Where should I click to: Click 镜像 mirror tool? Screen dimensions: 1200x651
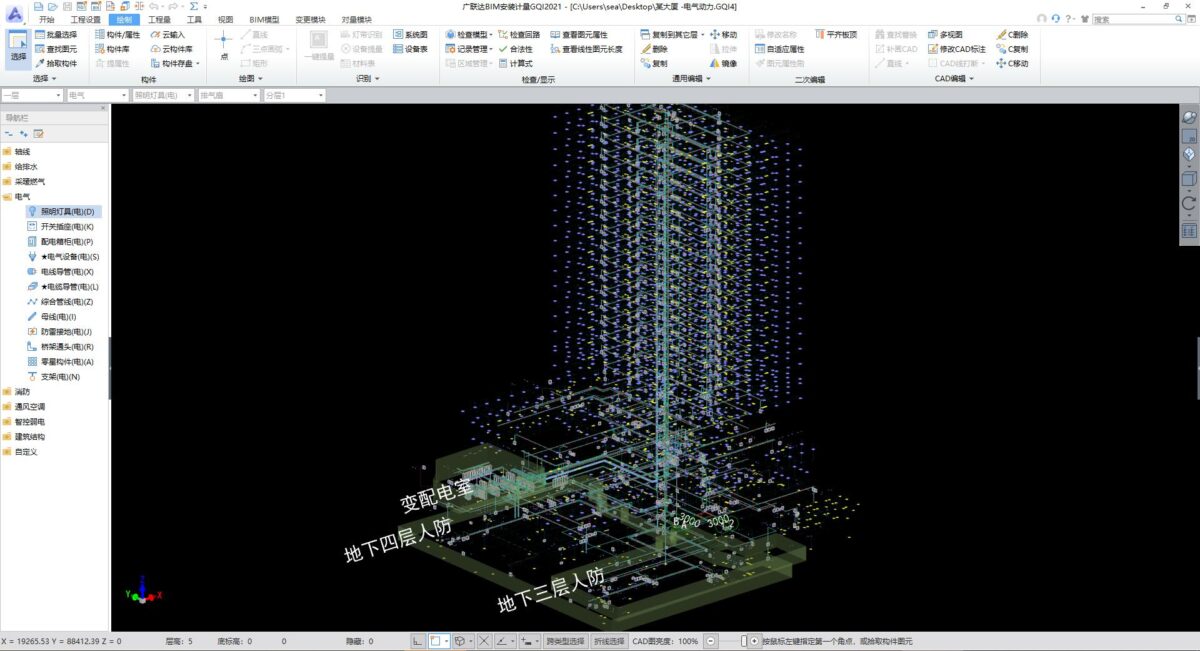tap(724, 63)
